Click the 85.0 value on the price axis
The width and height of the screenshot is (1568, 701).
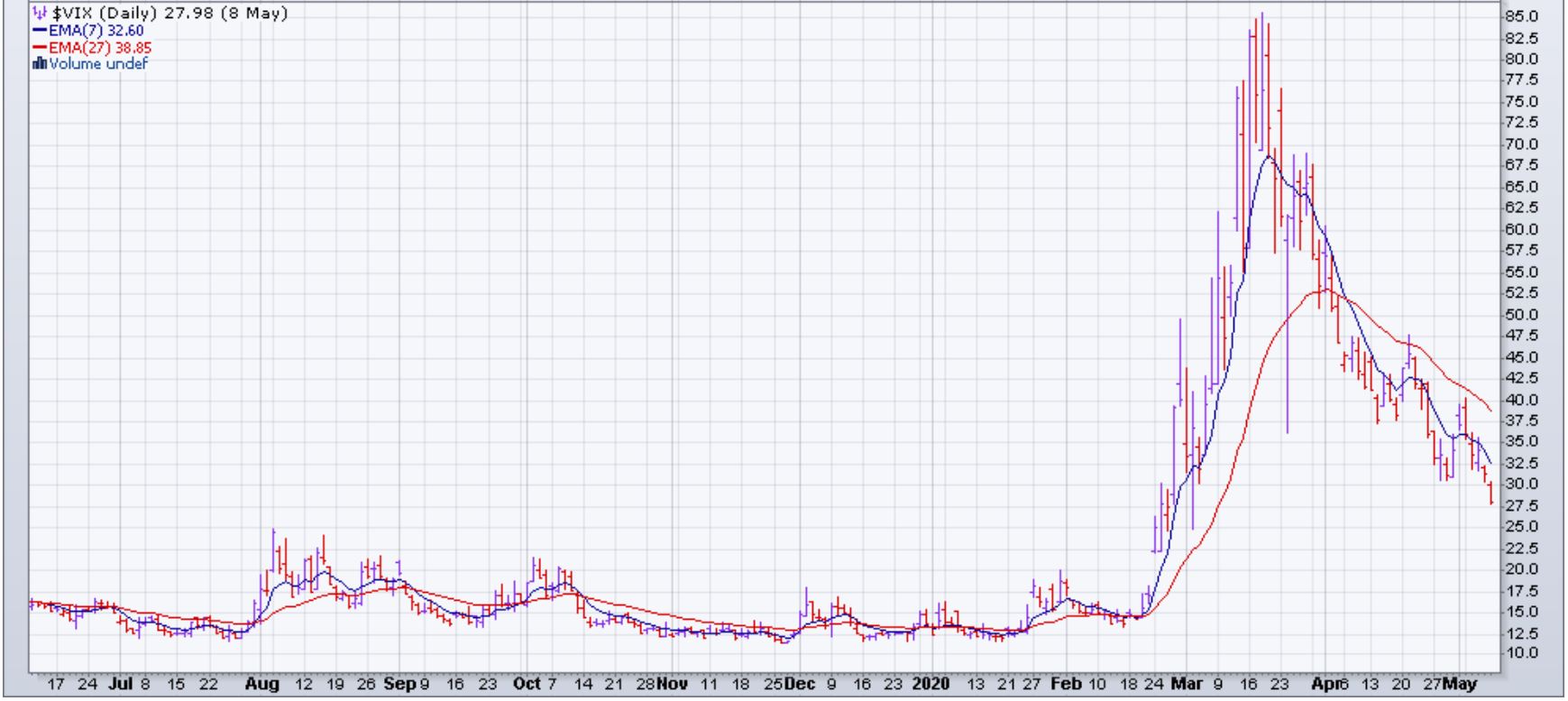[x=1520, y=16]
